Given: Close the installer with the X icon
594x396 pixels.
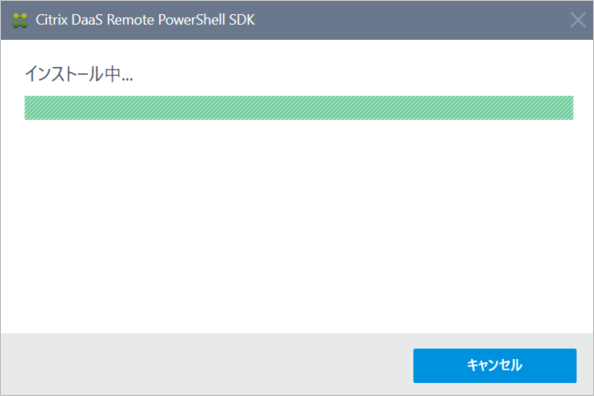Looking at the screenshot, I should click(x=578, y=20).
